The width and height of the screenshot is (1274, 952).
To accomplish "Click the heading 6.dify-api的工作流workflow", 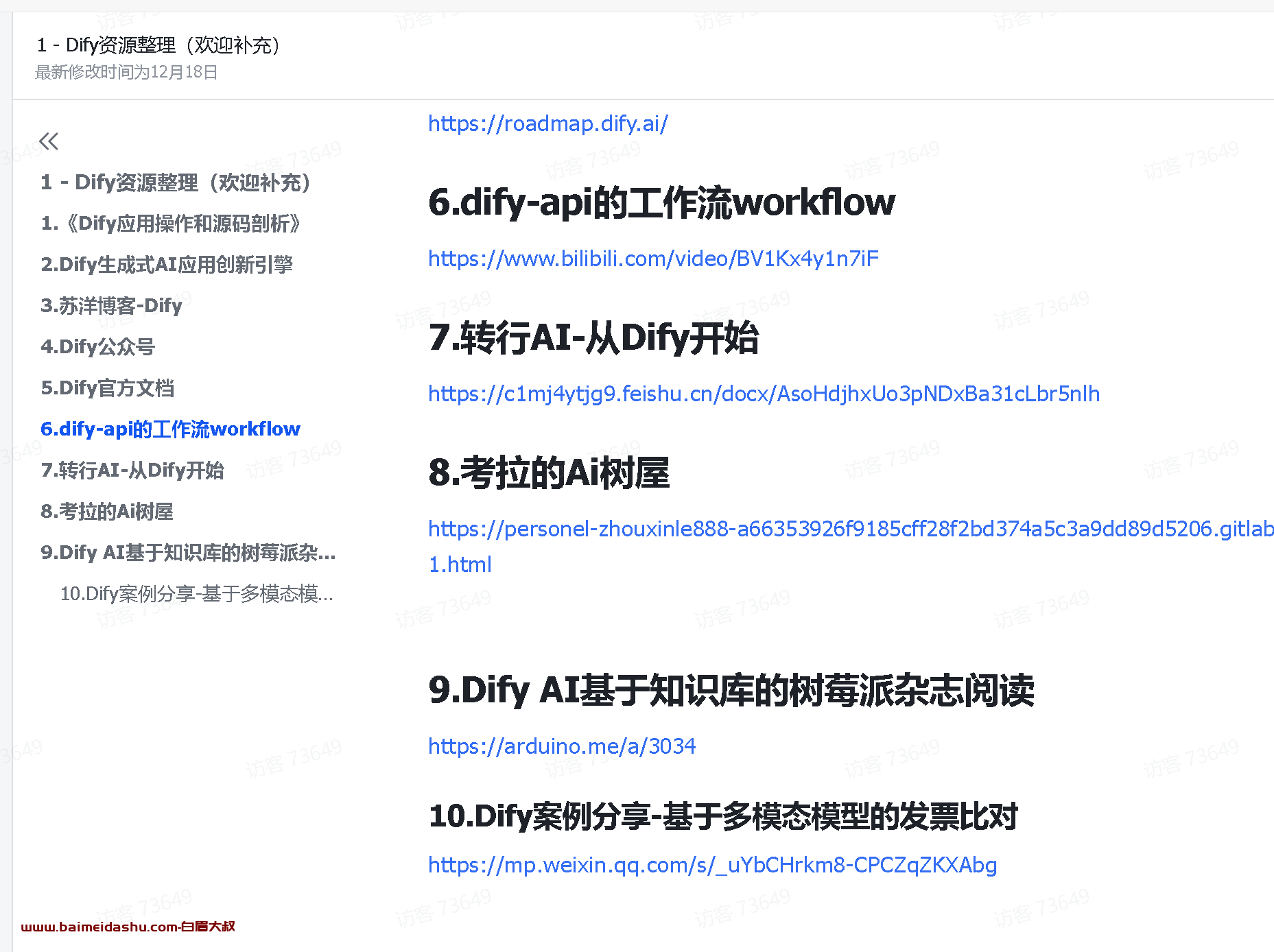I will [662, 202].
